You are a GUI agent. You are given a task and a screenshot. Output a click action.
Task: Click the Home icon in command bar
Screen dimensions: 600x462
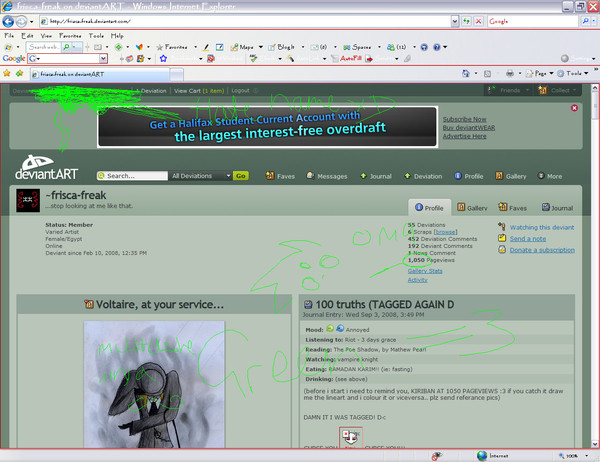(x=466, y=73)
